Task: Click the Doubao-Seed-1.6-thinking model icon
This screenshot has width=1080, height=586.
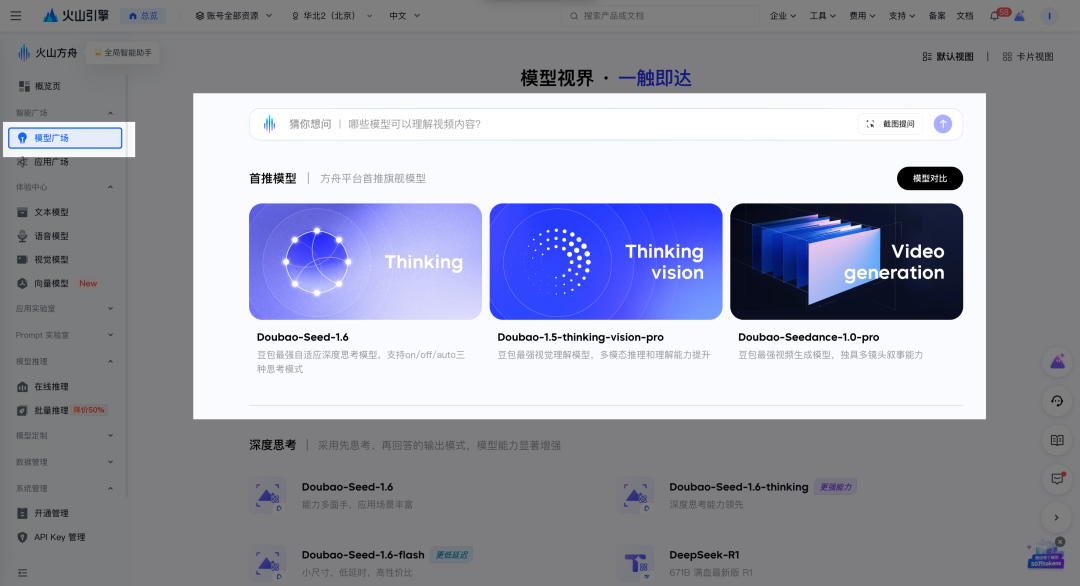Action: (x=635, y=495)
